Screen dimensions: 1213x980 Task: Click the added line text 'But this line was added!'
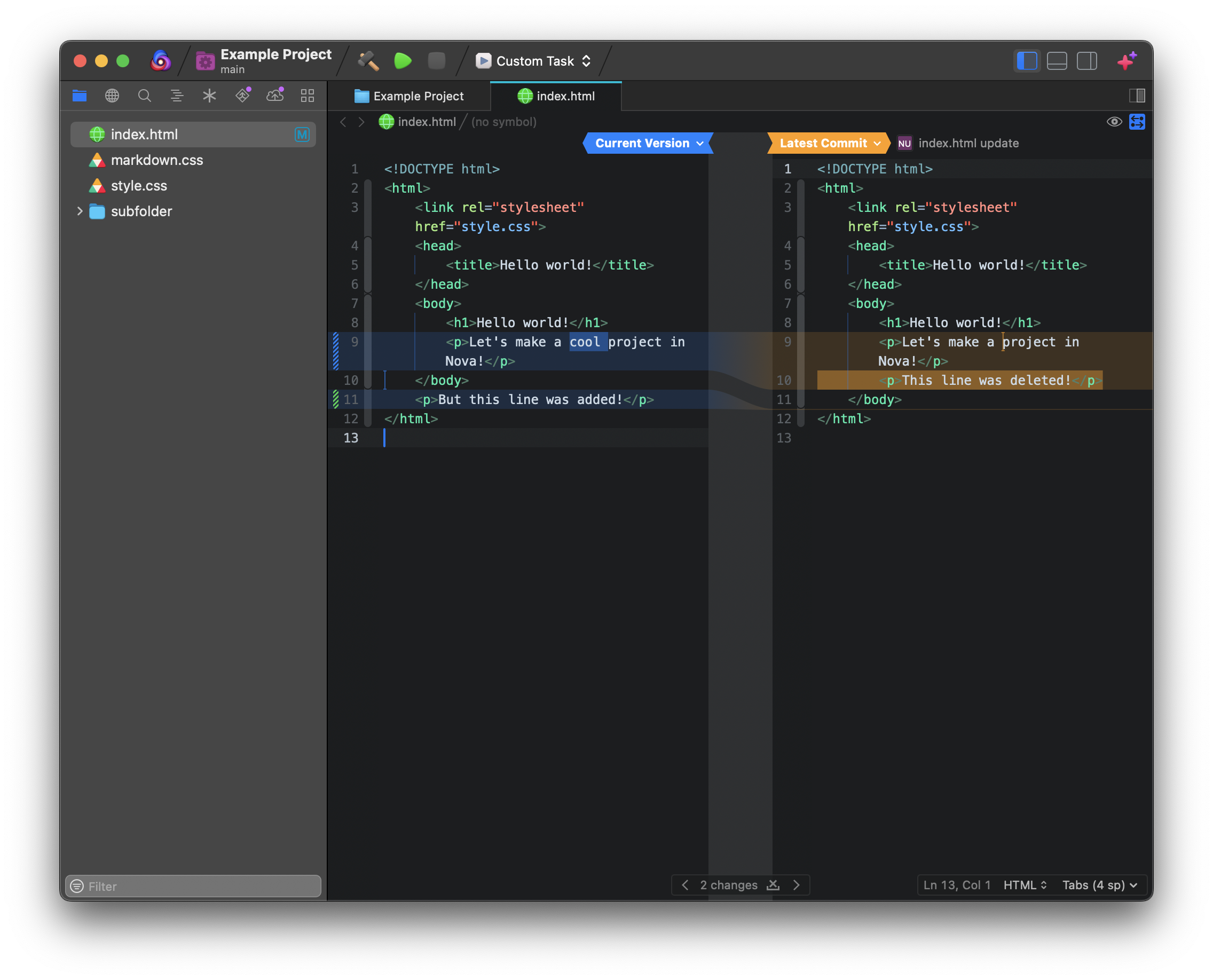click(x=530, y=400)
